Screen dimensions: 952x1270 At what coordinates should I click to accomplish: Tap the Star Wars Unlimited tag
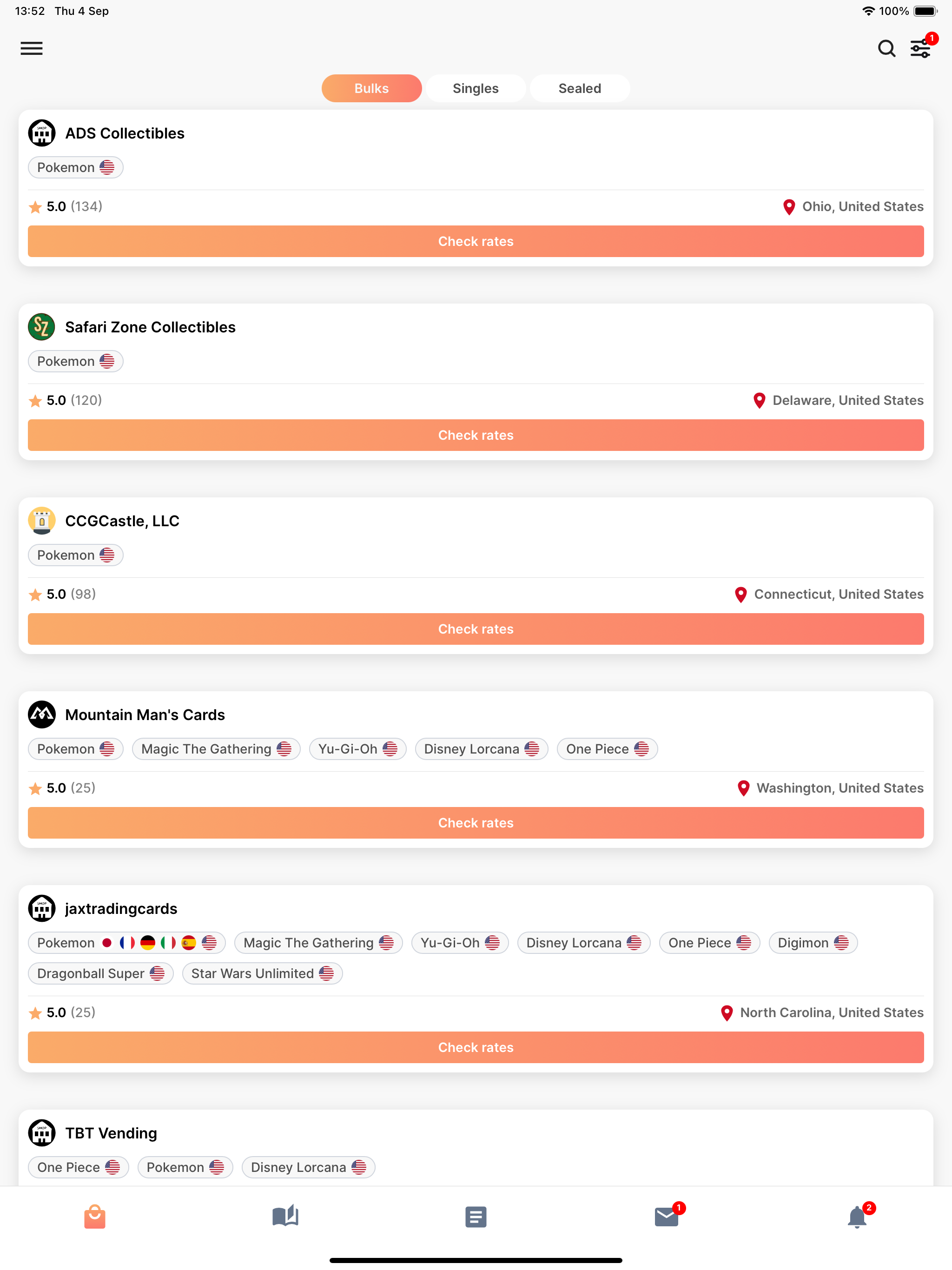pos(262,973)
